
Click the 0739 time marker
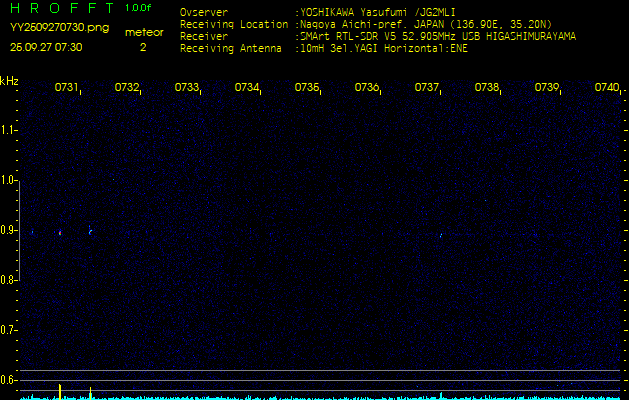546,87
